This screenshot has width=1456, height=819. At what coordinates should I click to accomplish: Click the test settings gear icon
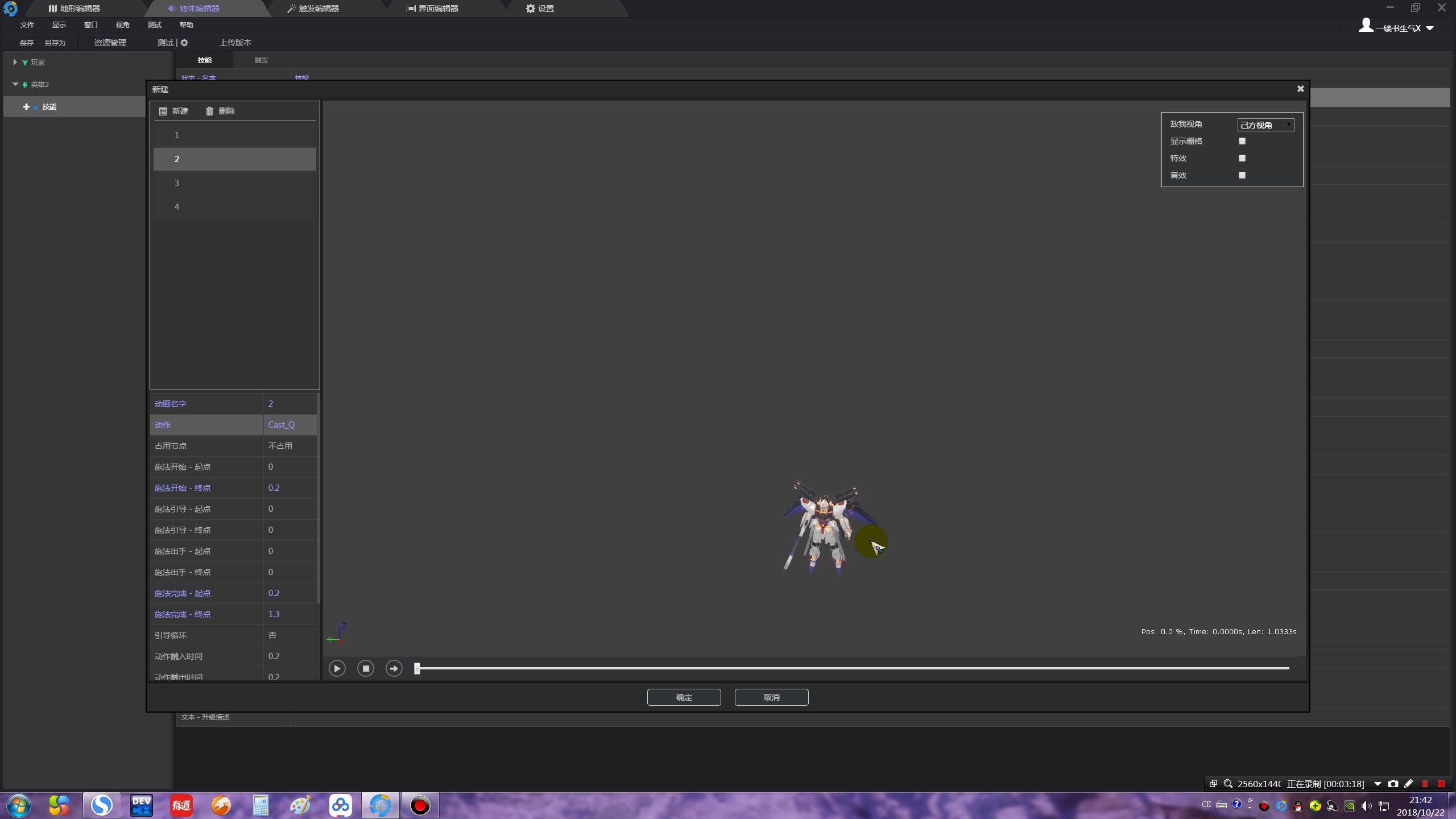pyautogui.click(x=184, y=43)
